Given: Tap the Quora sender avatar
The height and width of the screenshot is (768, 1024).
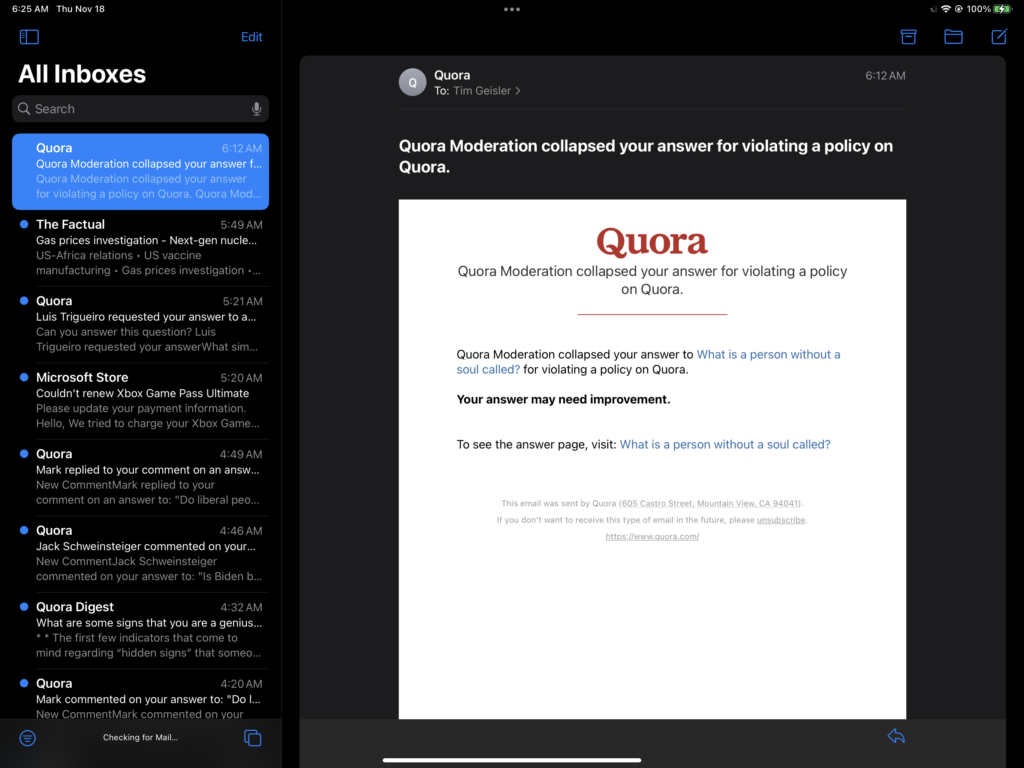Looking at the screenshot, I should [x=413, y=82].
